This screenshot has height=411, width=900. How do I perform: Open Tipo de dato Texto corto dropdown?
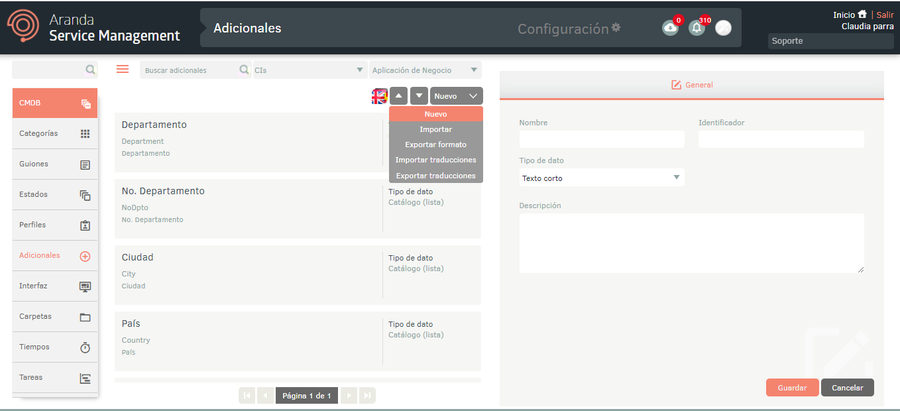tap(602, 178)
